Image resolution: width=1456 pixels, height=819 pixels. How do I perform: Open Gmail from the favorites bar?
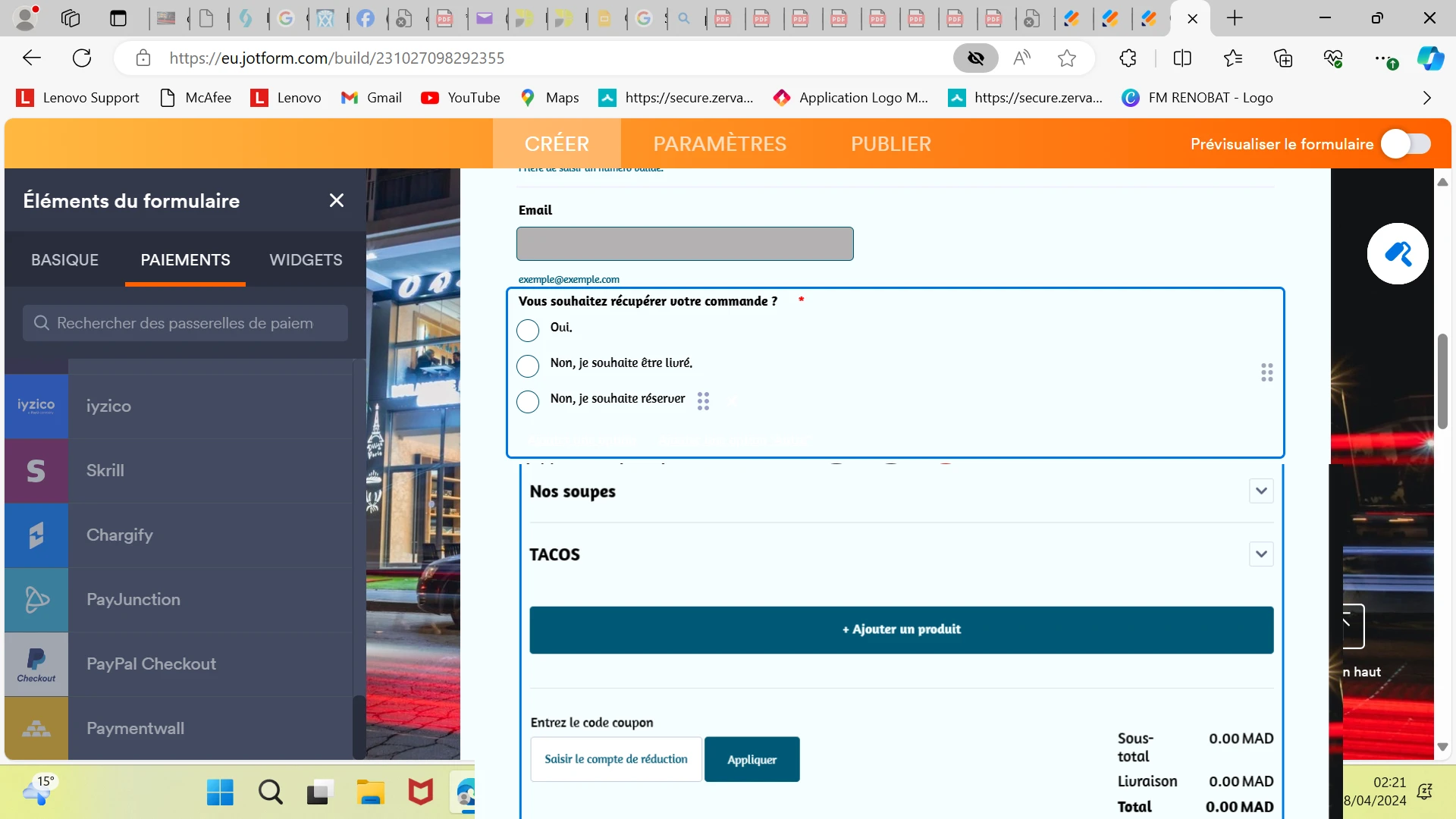coord(371,97)
